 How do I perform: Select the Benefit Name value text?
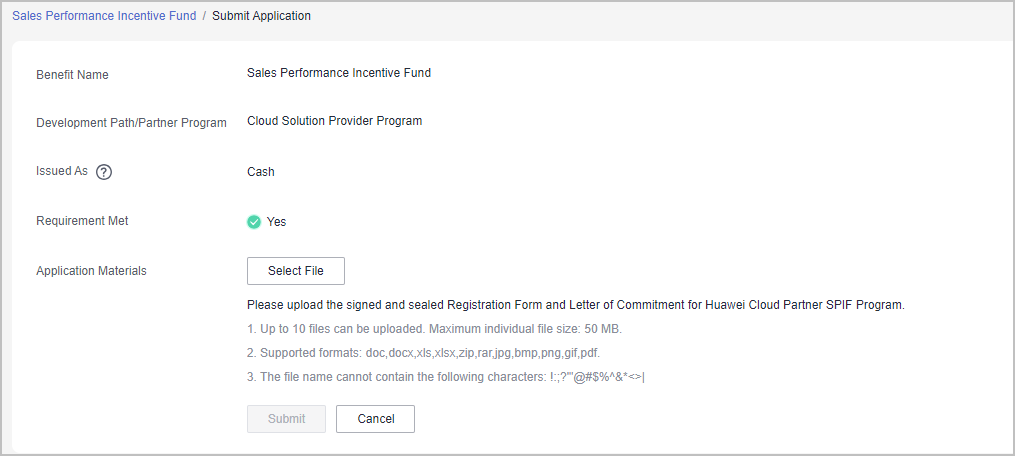click(339, 73)
